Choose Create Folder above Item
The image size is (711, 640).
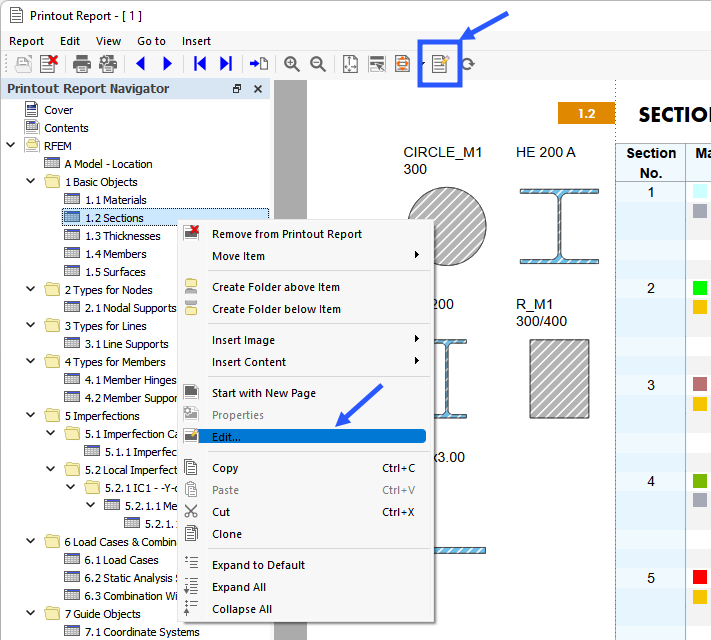307,287
